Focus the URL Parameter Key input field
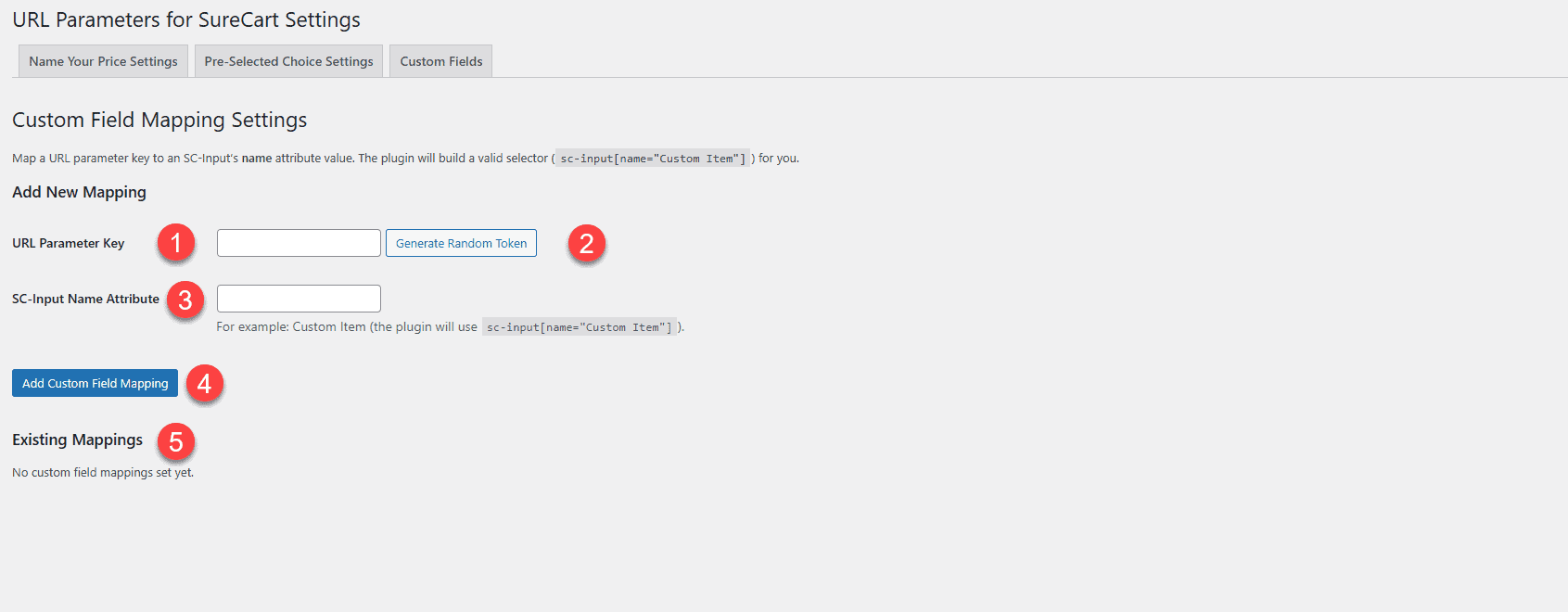1568x612 pixels. (x=299, y=243)
